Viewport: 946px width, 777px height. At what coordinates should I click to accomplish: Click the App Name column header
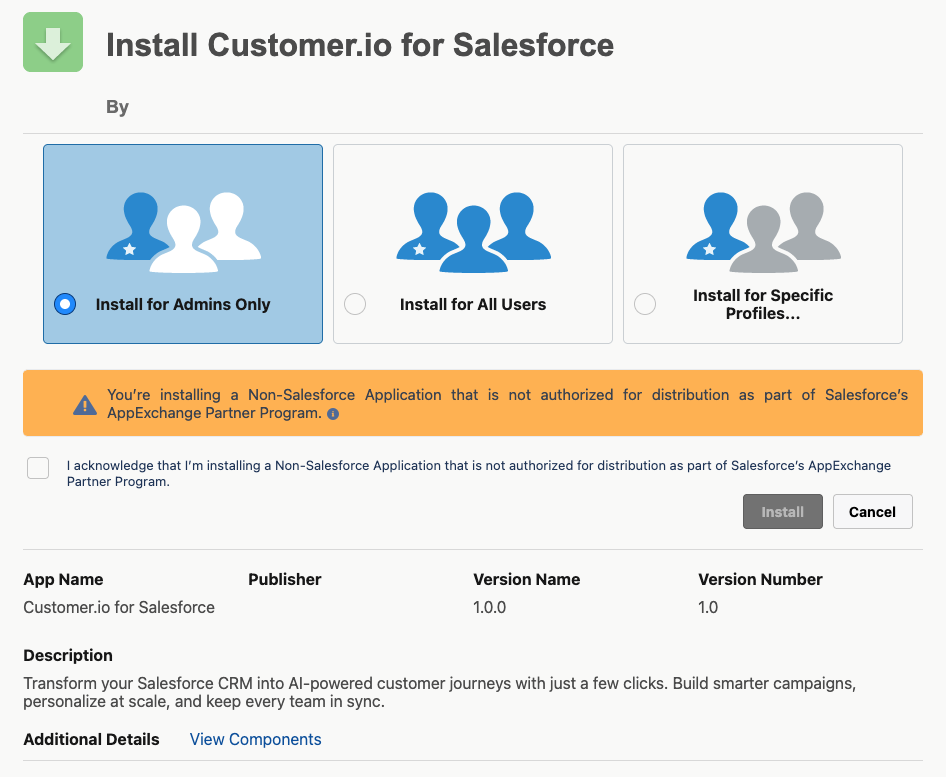tap(63, 579)
